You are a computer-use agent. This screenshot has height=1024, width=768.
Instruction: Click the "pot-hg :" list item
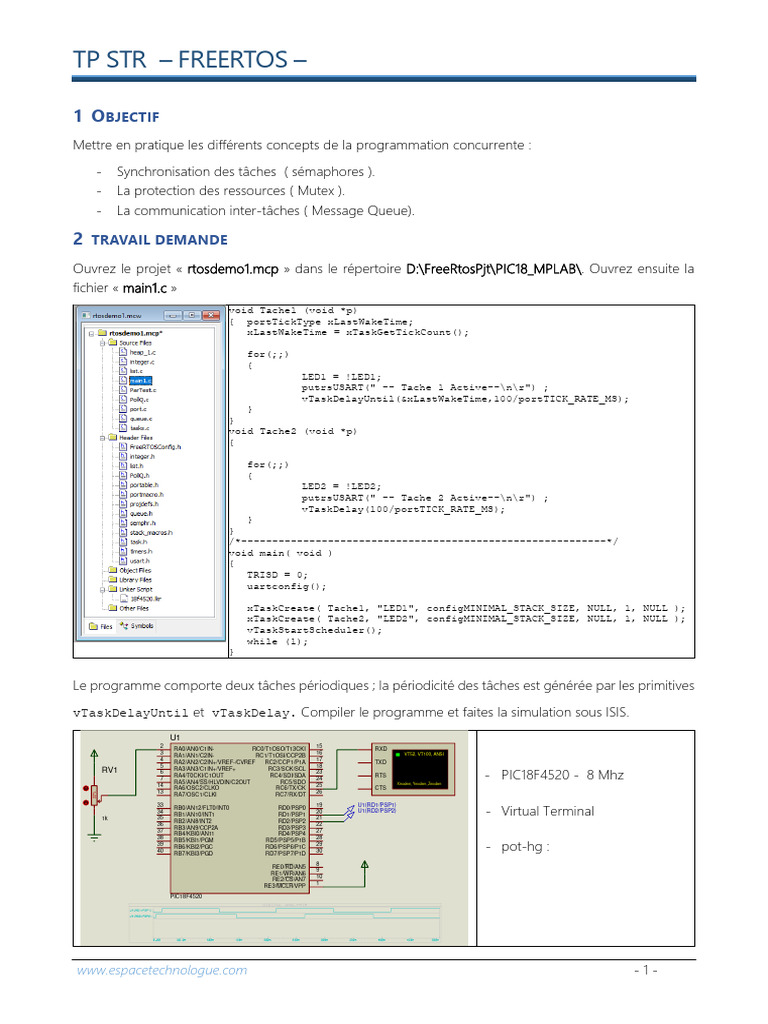coord(525,847)
